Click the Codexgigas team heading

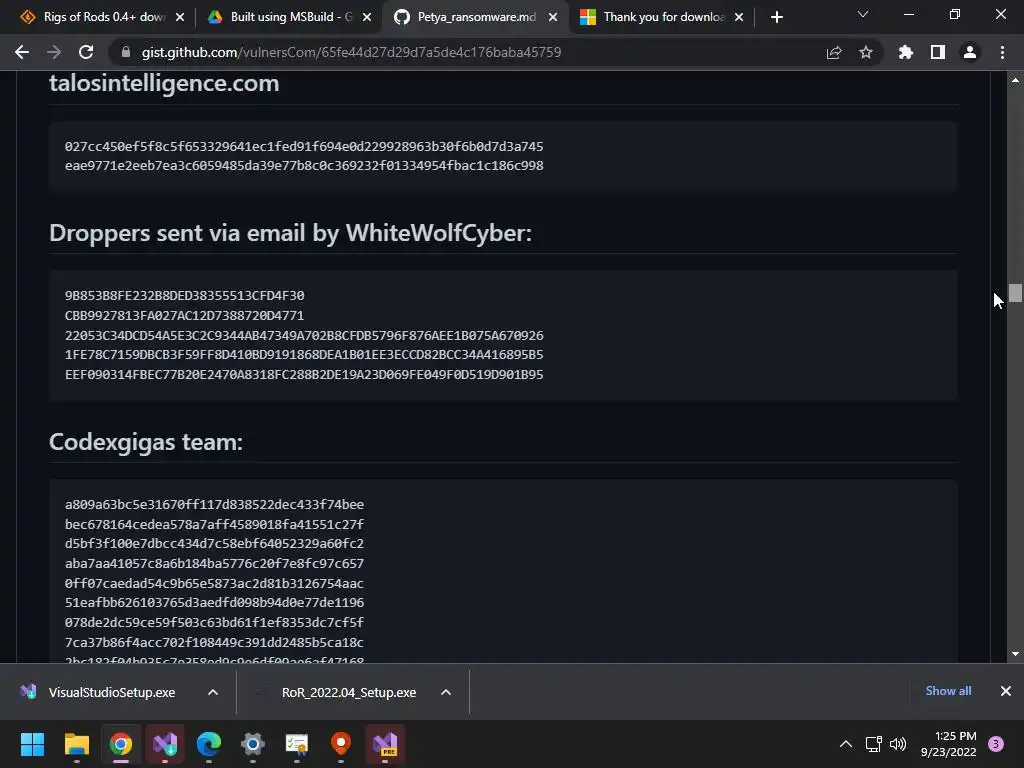tap(146, 442)
